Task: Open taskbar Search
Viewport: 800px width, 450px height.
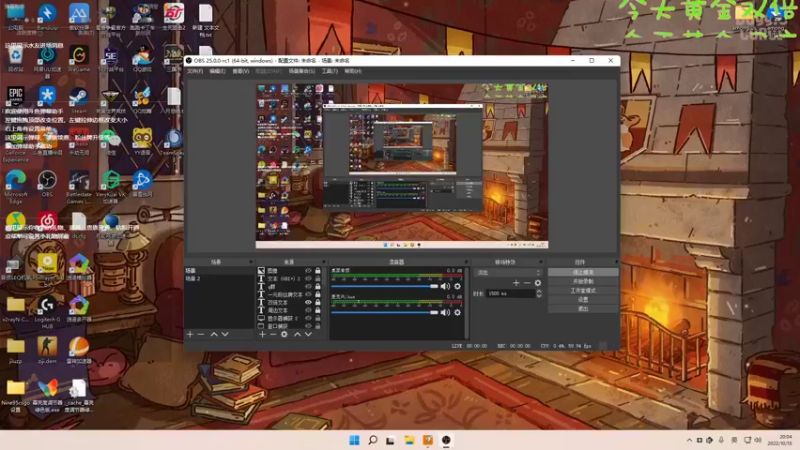Action: [x=372, y=440]
